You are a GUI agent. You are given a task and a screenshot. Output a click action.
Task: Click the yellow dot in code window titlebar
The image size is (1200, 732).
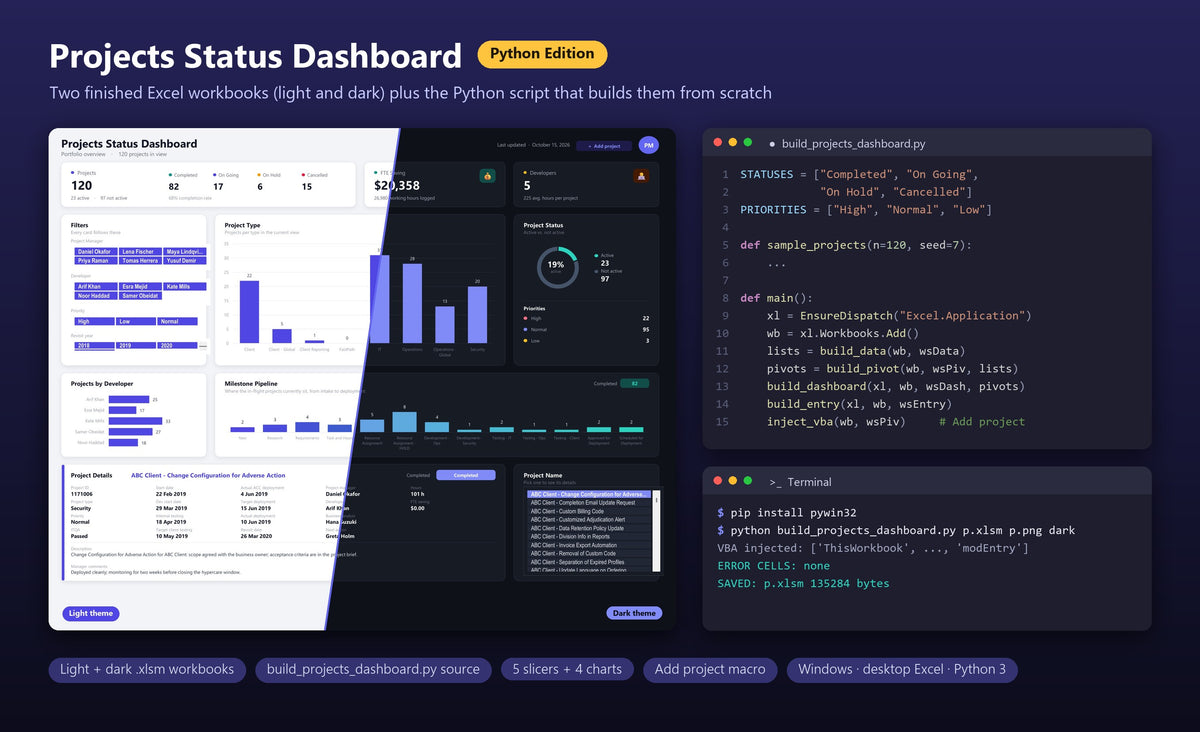tap(732, 143)
